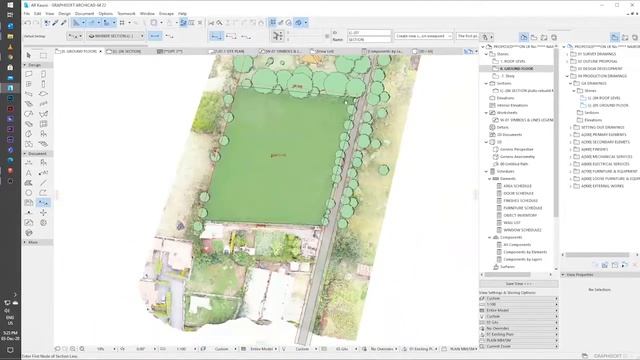Expand the 01 SURVEY DRAWINGS folder
Viewport: 640px width, 360px height.
pyautogui.click(x=567, y=54)
